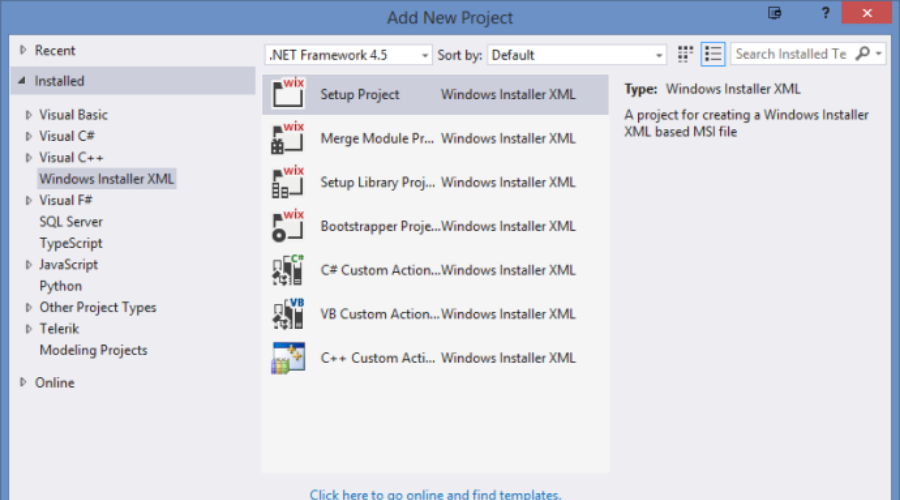Select the Installed label

(59, 81)
